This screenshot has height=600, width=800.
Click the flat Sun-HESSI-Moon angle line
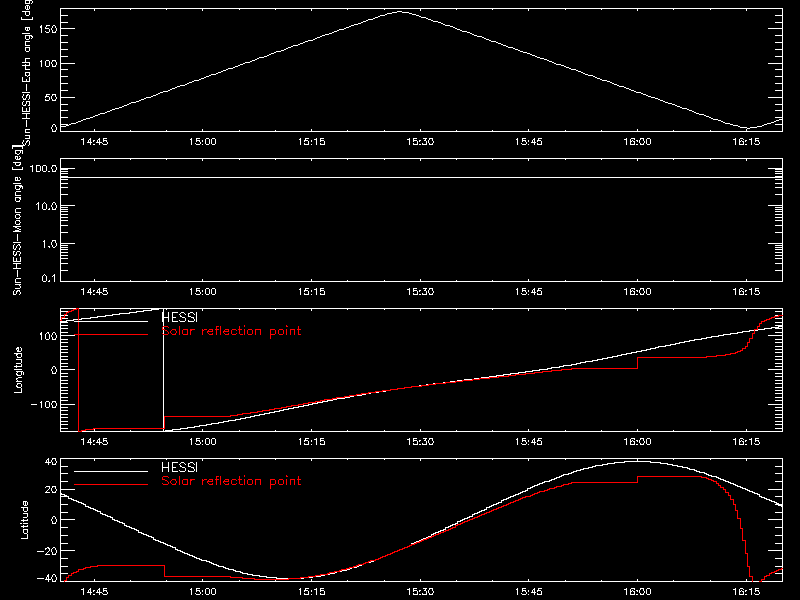421,178
